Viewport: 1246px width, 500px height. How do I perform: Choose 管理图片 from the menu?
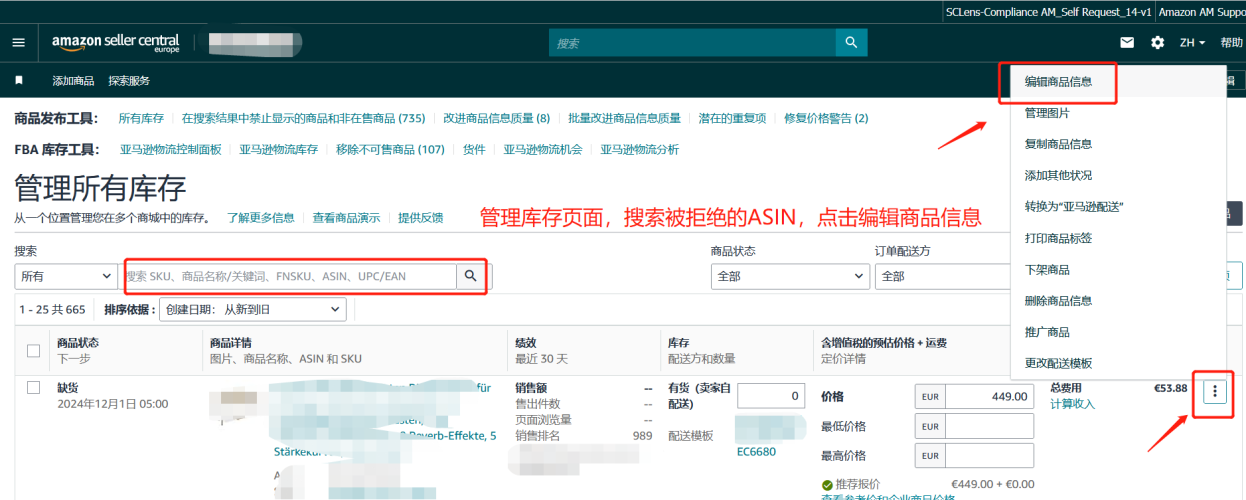point(1048,114)
